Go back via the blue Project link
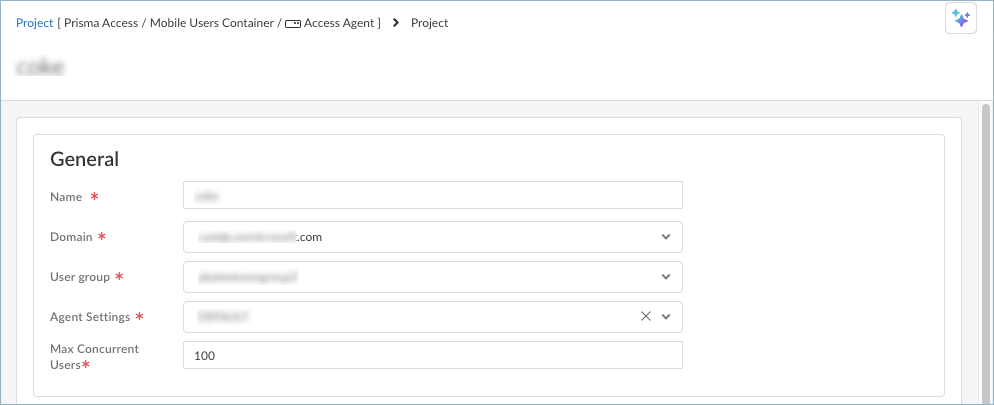Image resolution: width=994 pixels, height=405 pixels. point(34,23)
